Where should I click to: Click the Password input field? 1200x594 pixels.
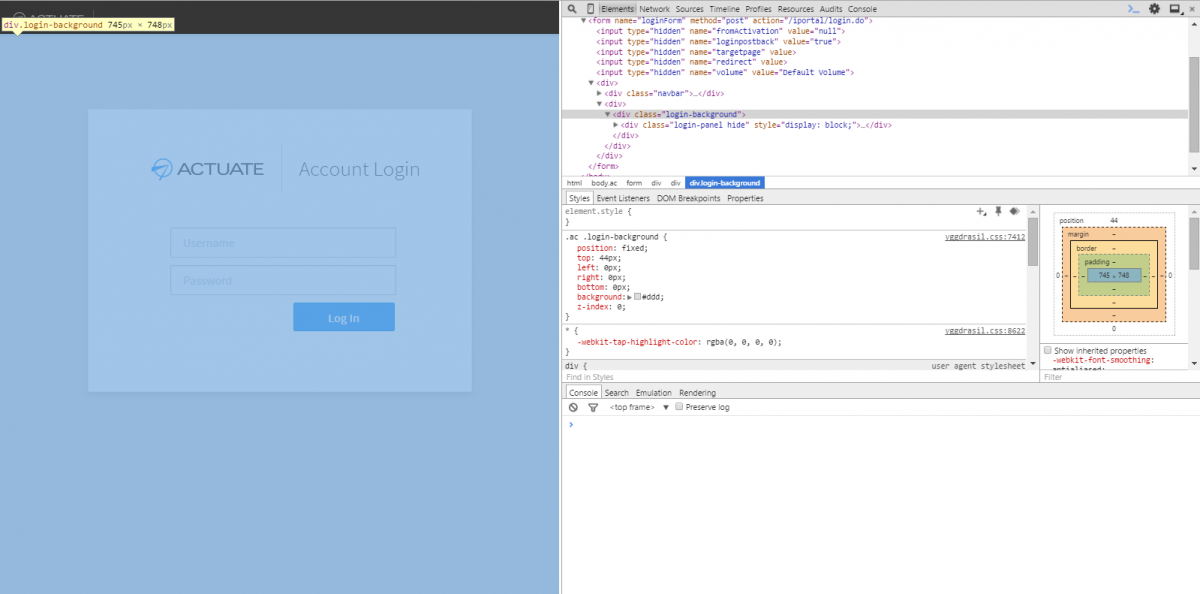pos(283,280)
